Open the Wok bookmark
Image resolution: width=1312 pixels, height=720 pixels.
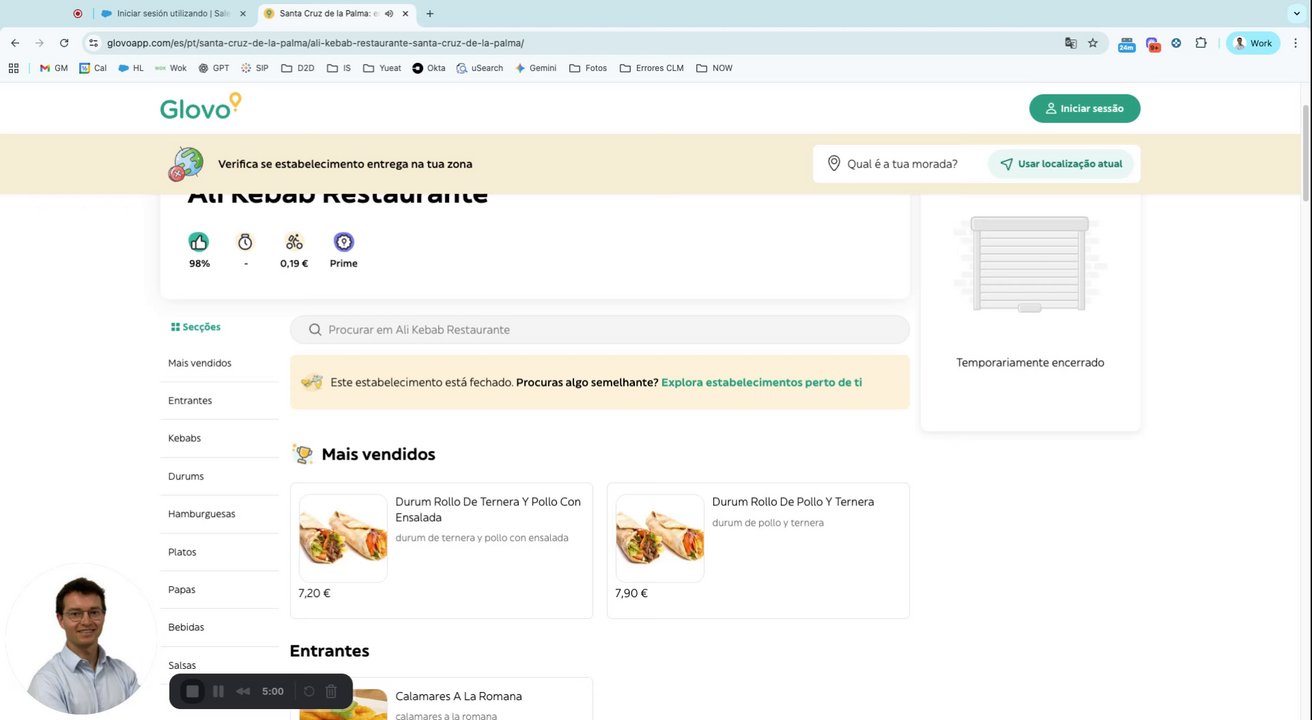pyautogui.click(x=171, y=68)
